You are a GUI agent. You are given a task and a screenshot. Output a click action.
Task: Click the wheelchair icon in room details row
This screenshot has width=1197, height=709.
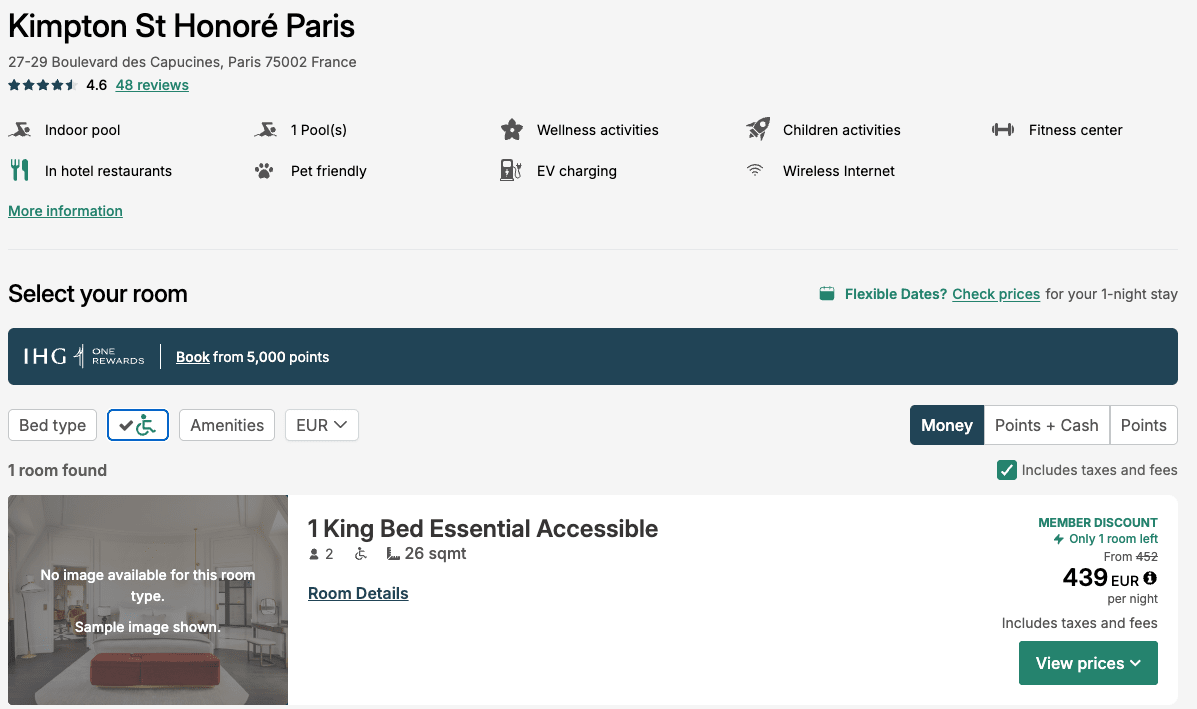[x=361, y=554]
